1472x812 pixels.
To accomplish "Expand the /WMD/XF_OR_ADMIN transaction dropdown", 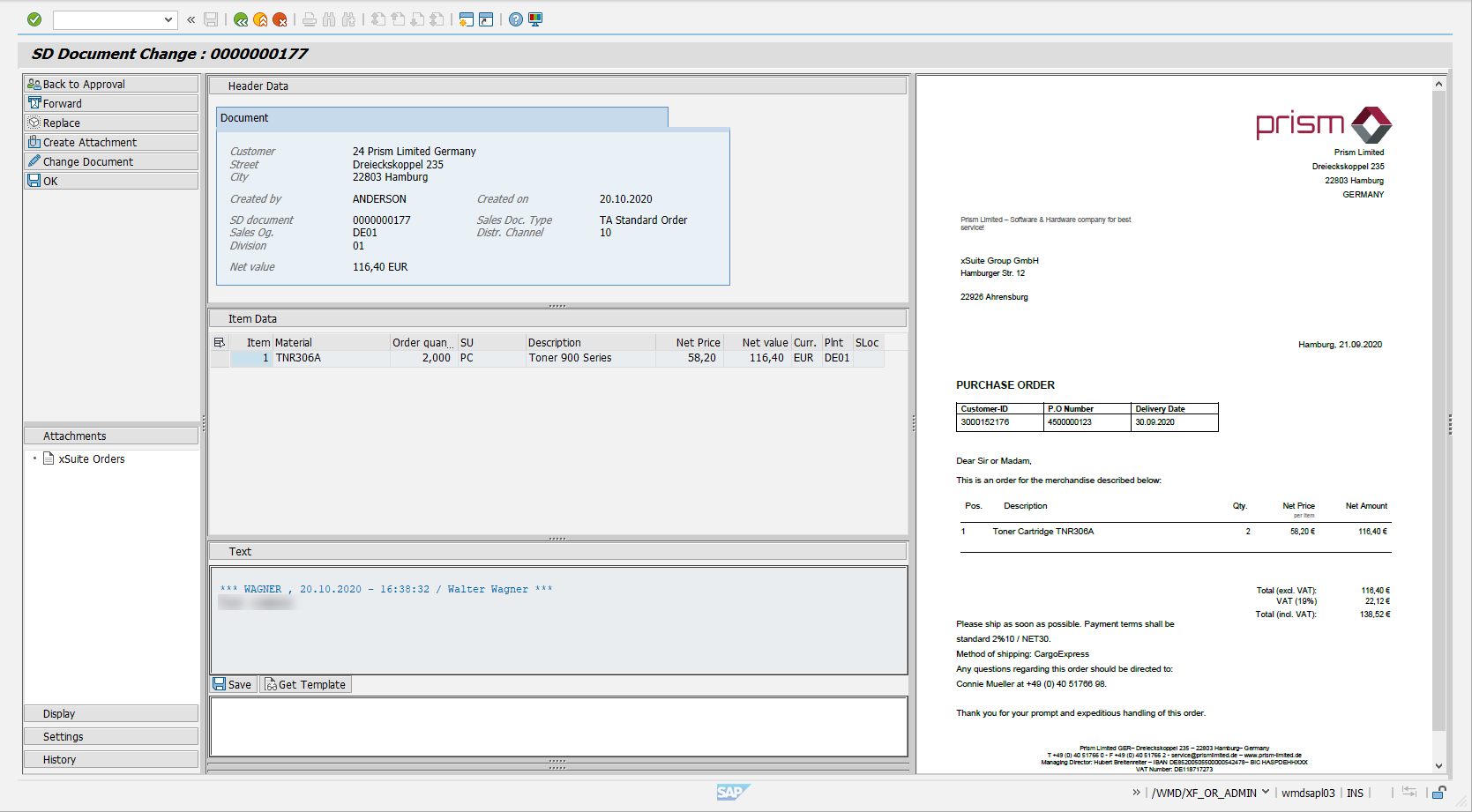I will [1266, 793].
